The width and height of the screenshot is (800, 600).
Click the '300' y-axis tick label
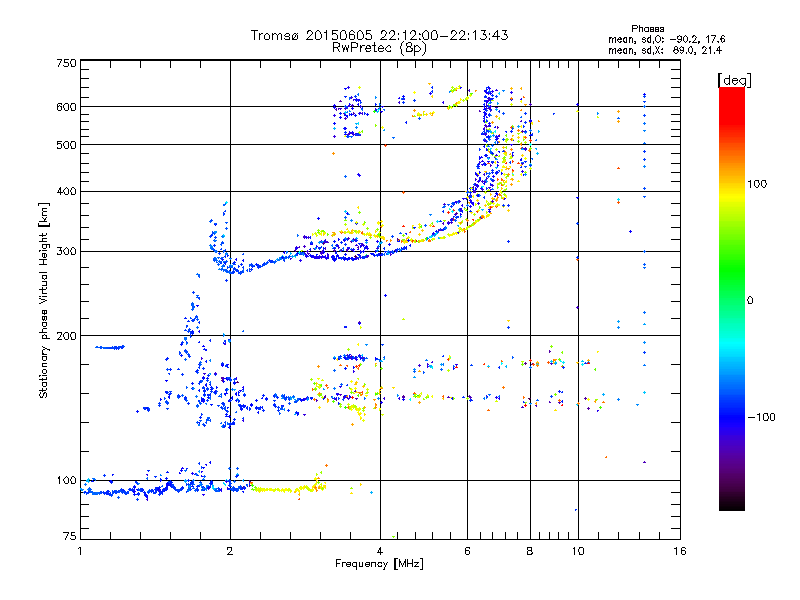click(x=66, y=252)
